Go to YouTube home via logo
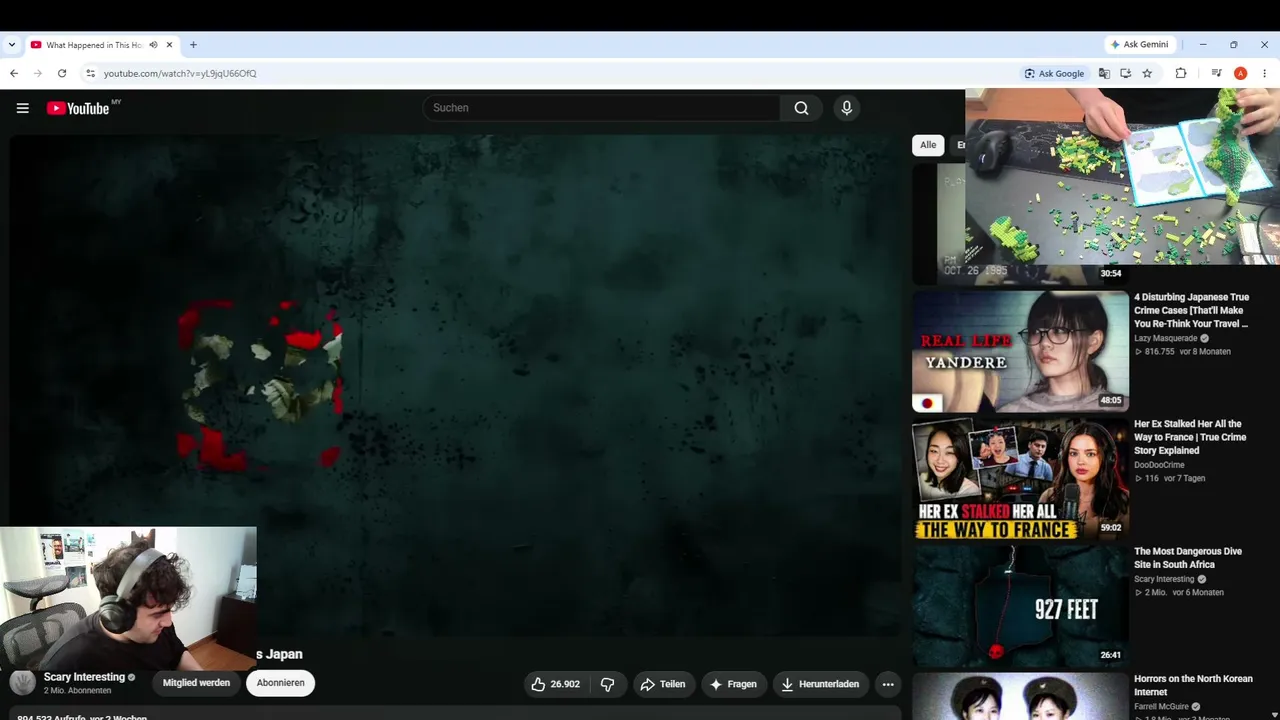This screenshot has height=720, width=1280. click(79, 108)
